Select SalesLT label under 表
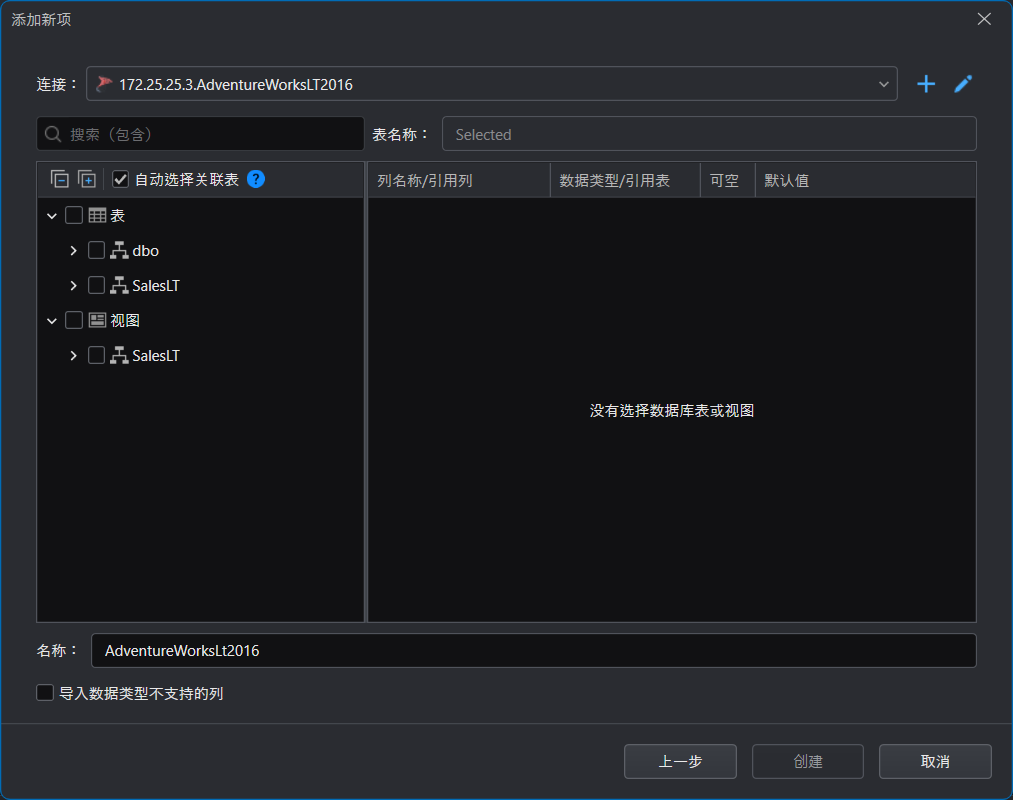The height and width of the screenshot is (800, 1013). pos(156,286)
